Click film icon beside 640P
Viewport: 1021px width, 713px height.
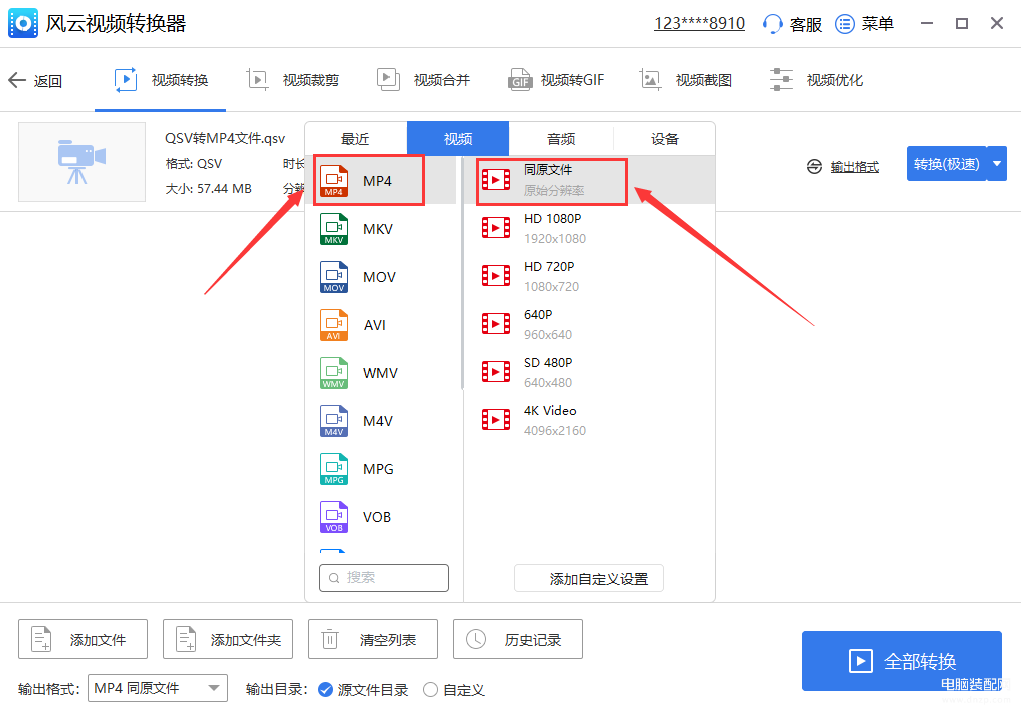496,324
